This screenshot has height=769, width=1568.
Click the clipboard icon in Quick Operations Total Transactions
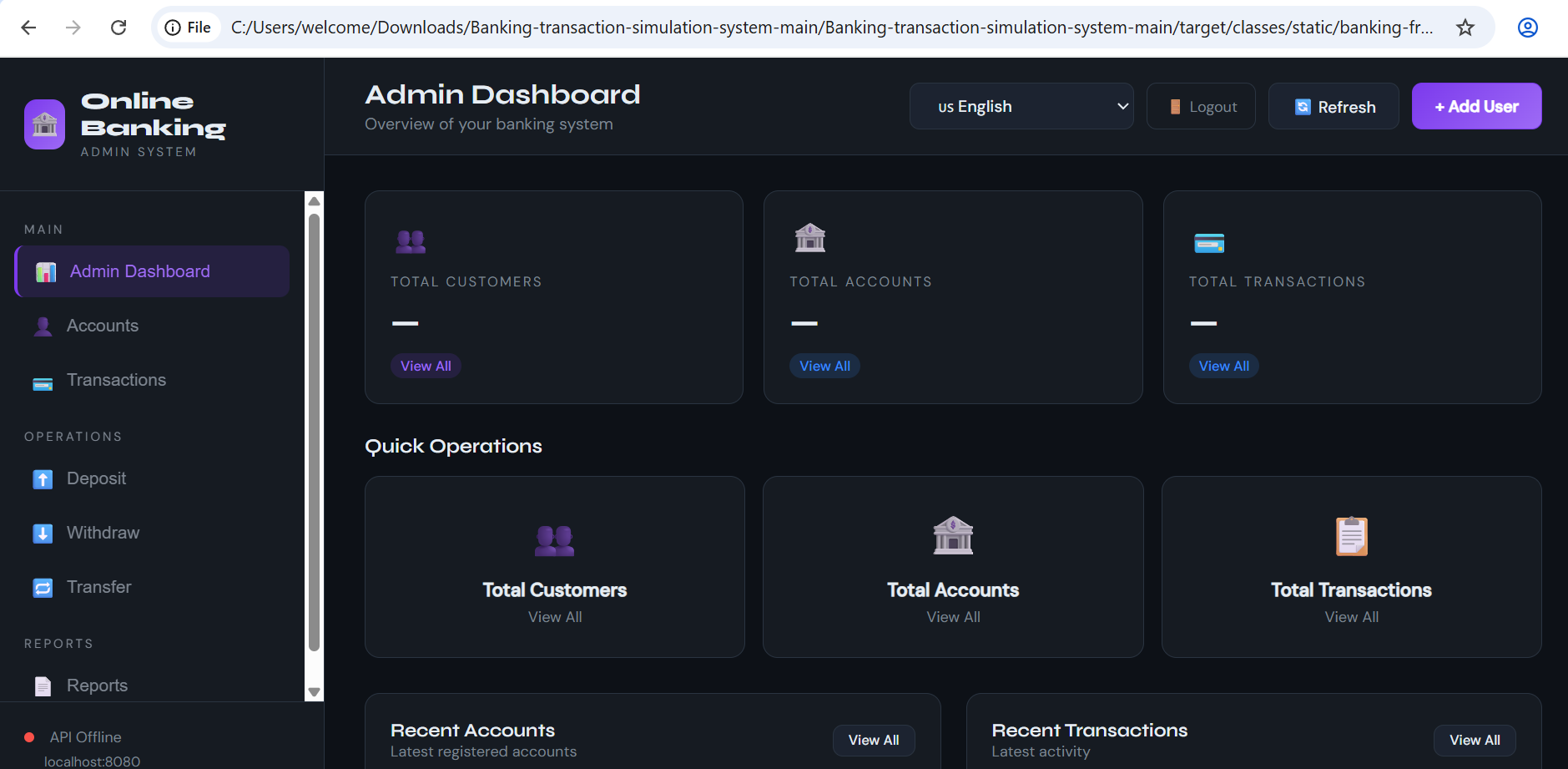click(x=1352, y=536)
